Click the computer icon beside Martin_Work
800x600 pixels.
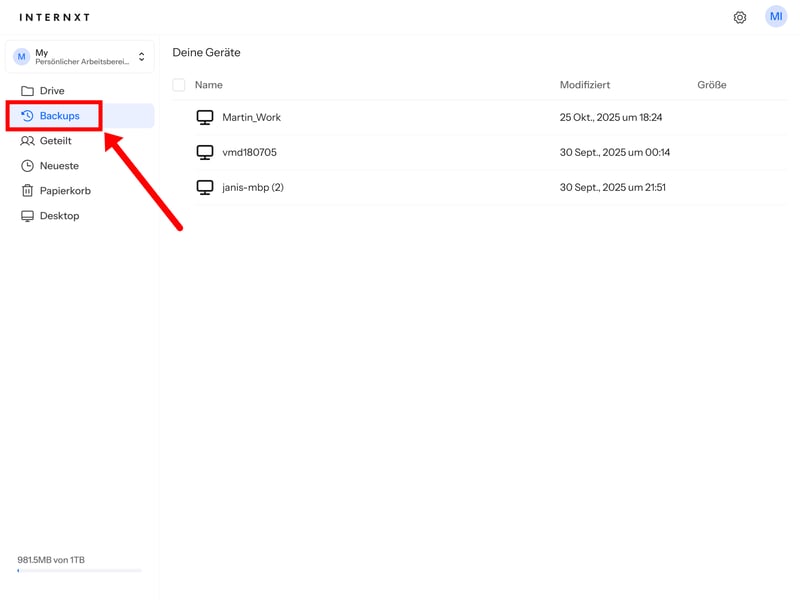(x=205, y=117)
